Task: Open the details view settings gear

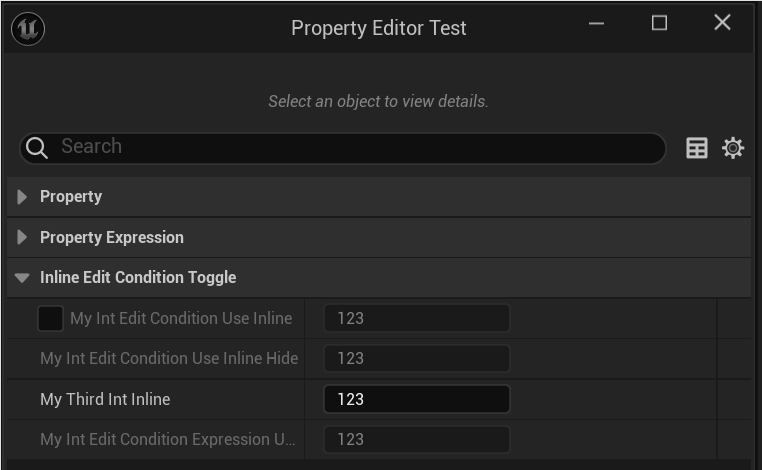Action: point(733,148)
